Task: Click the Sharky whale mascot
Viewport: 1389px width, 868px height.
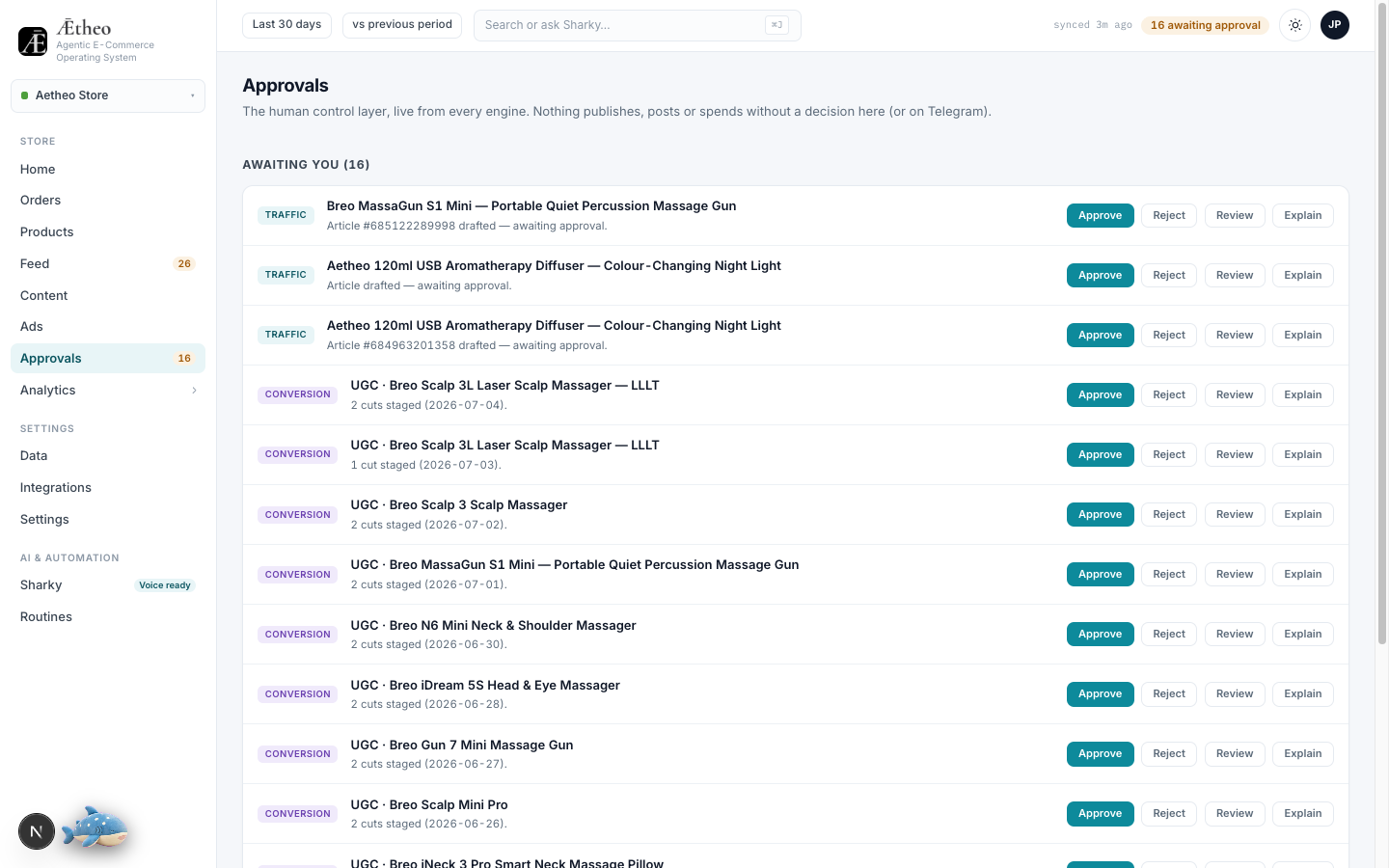Action: tap(95, 828)
